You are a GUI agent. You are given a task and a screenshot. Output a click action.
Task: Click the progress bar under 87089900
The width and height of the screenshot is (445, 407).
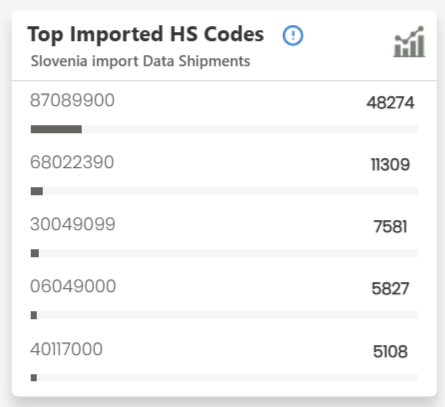click(x=224, y=129)
